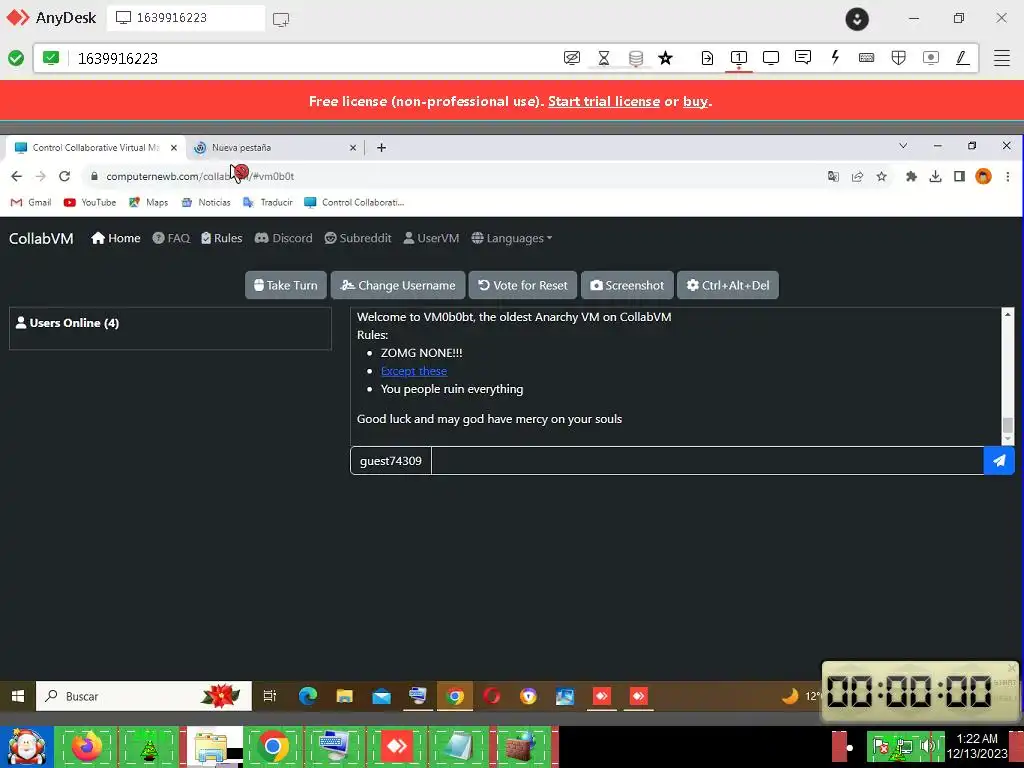Click the browser forward arrow
1024x768 pixels.
pyautogui.click(x=40, y=176)
